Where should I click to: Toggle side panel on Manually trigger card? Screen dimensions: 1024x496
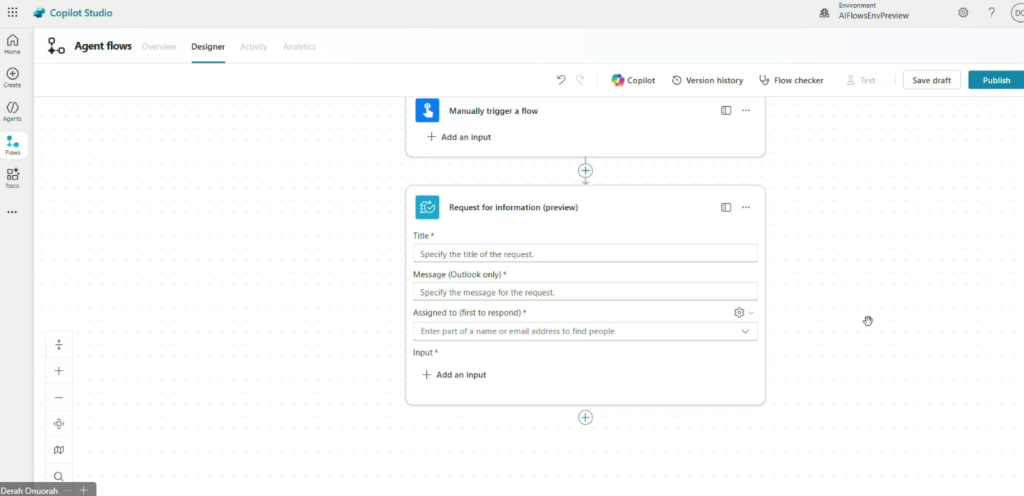coord(726,111)
